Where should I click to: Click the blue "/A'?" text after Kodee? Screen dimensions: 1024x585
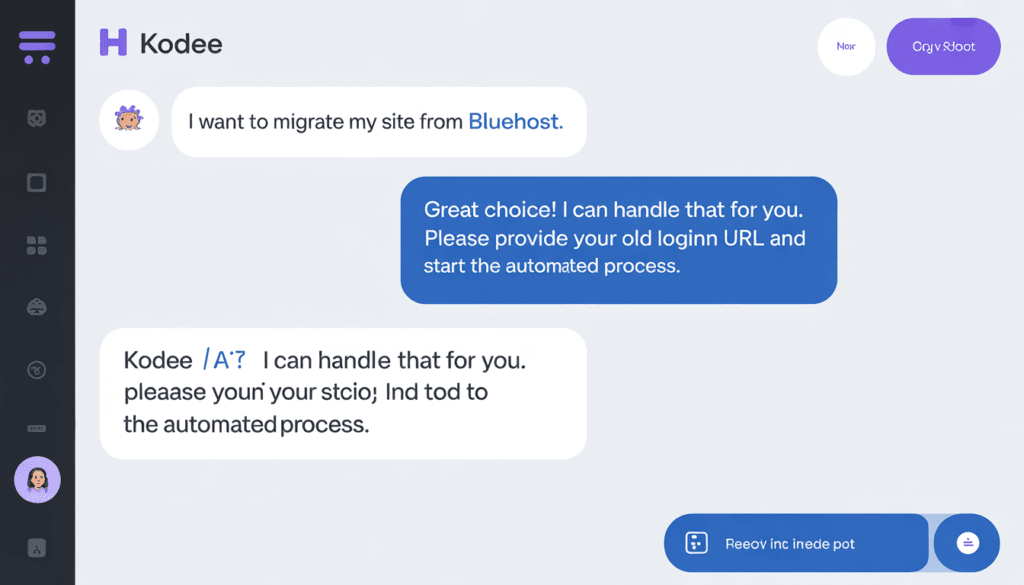point(223,360)
